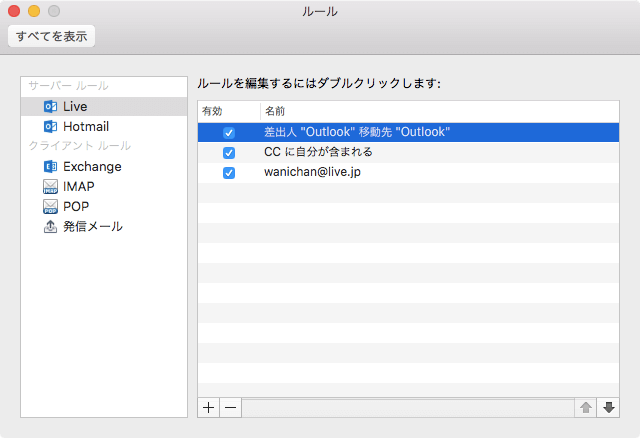
Task: Select the Live server rules entry
Action: coord(104,107)
